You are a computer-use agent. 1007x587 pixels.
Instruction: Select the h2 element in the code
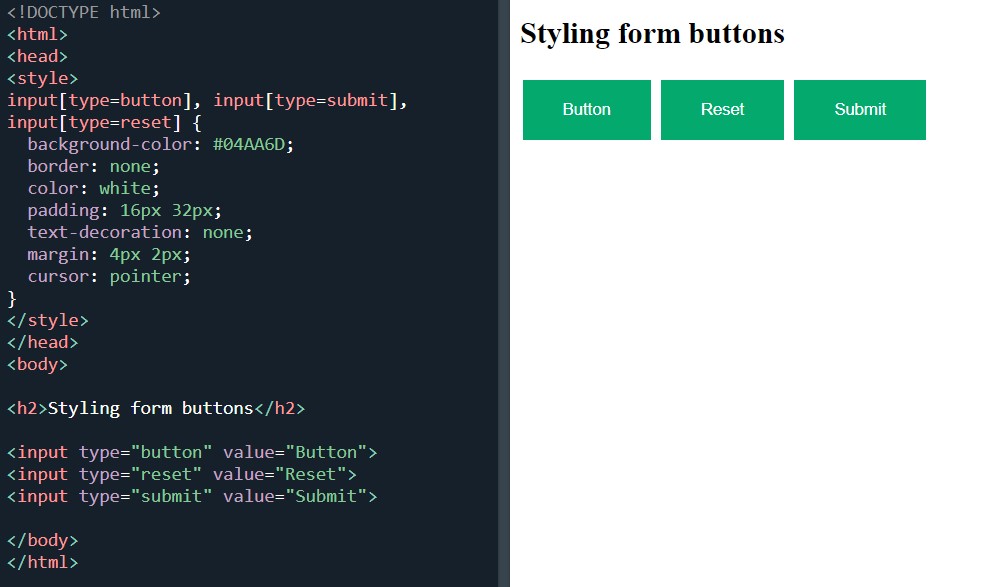(x=153, y=408)
